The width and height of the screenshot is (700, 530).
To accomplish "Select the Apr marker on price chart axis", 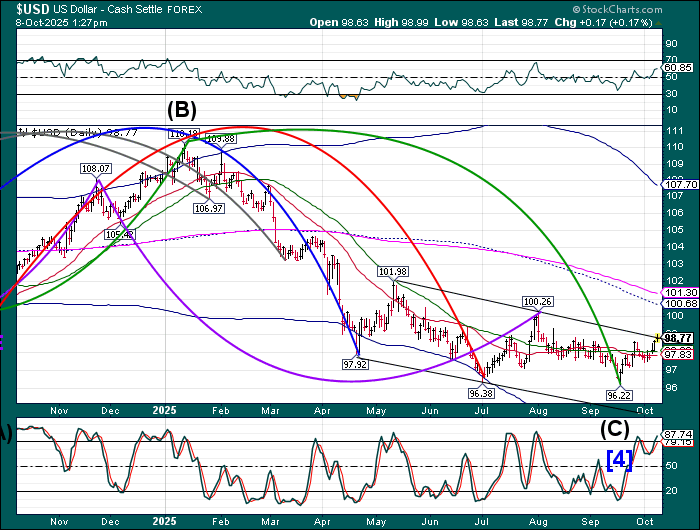I will coord(320,410).
